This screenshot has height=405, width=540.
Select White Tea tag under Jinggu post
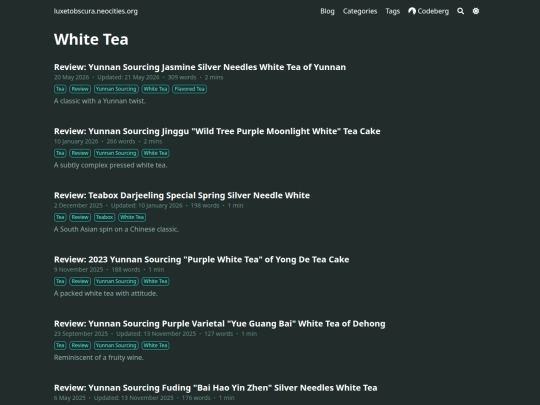pyautogui.click(x=155, y=153)
